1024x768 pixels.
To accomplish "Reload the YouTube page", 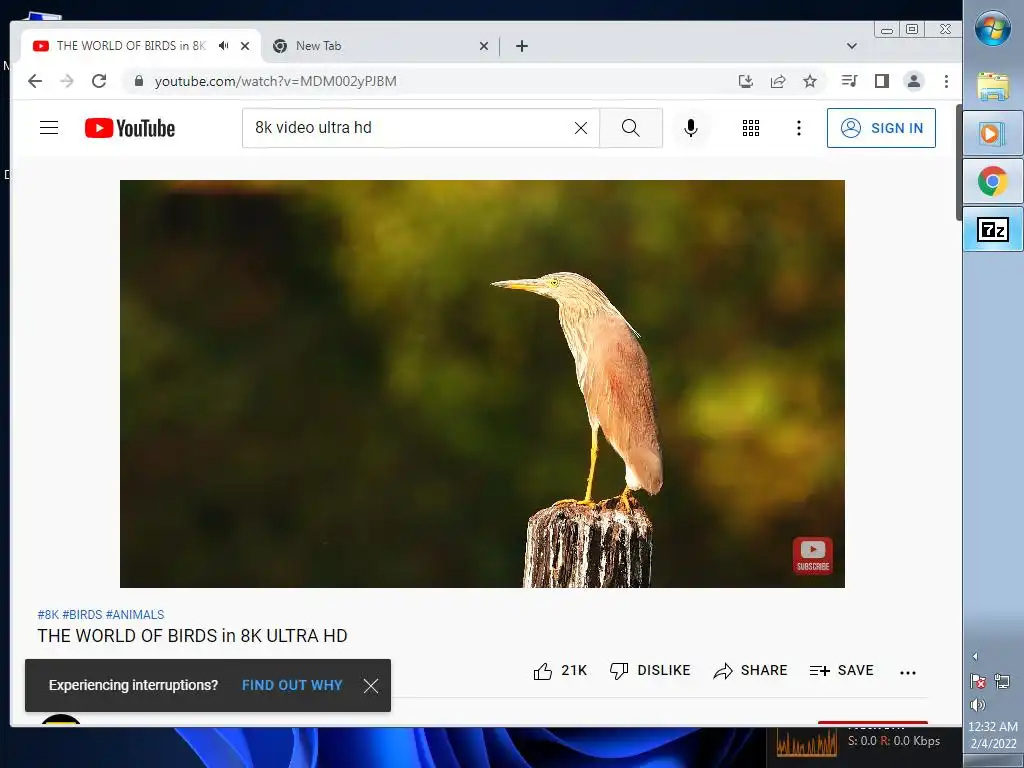I will click(99, 81).
